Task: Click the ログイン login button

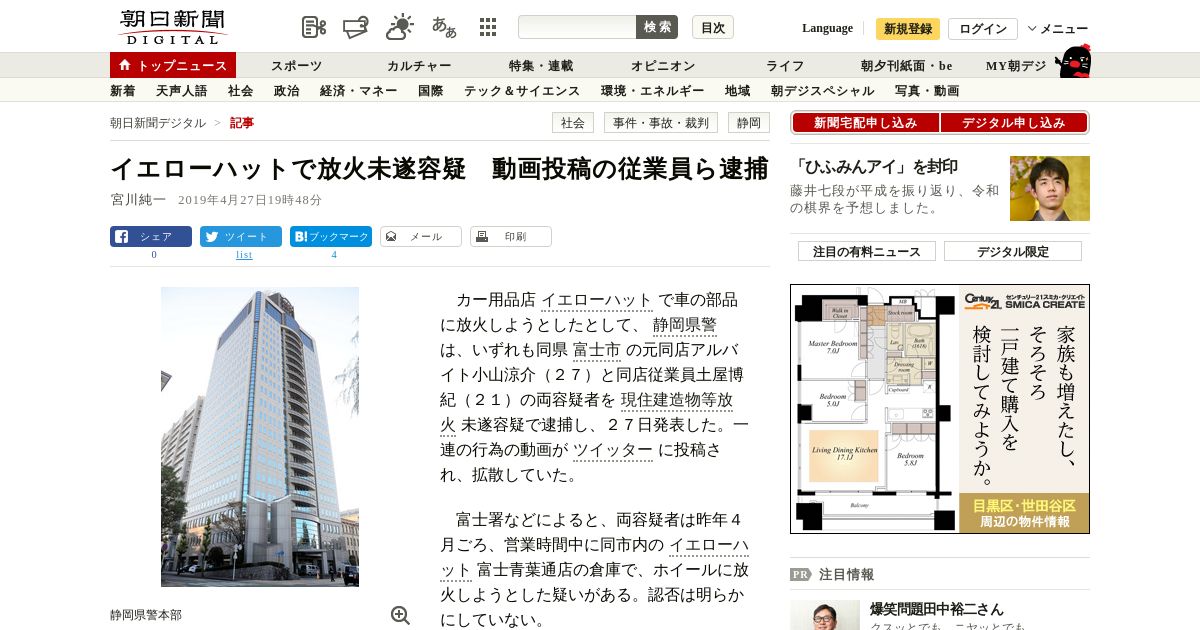Action: pyautogui.click(x=983, y=28)
